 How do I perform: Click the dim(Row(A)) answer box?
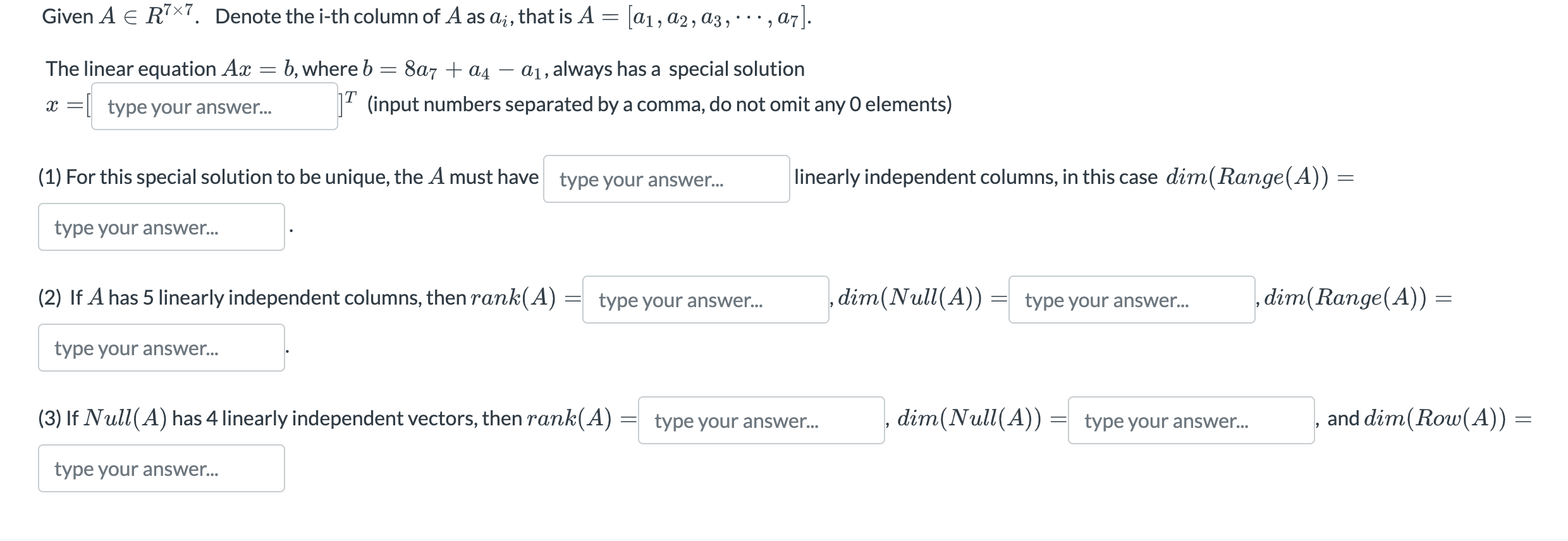click(x=161, y=469)
